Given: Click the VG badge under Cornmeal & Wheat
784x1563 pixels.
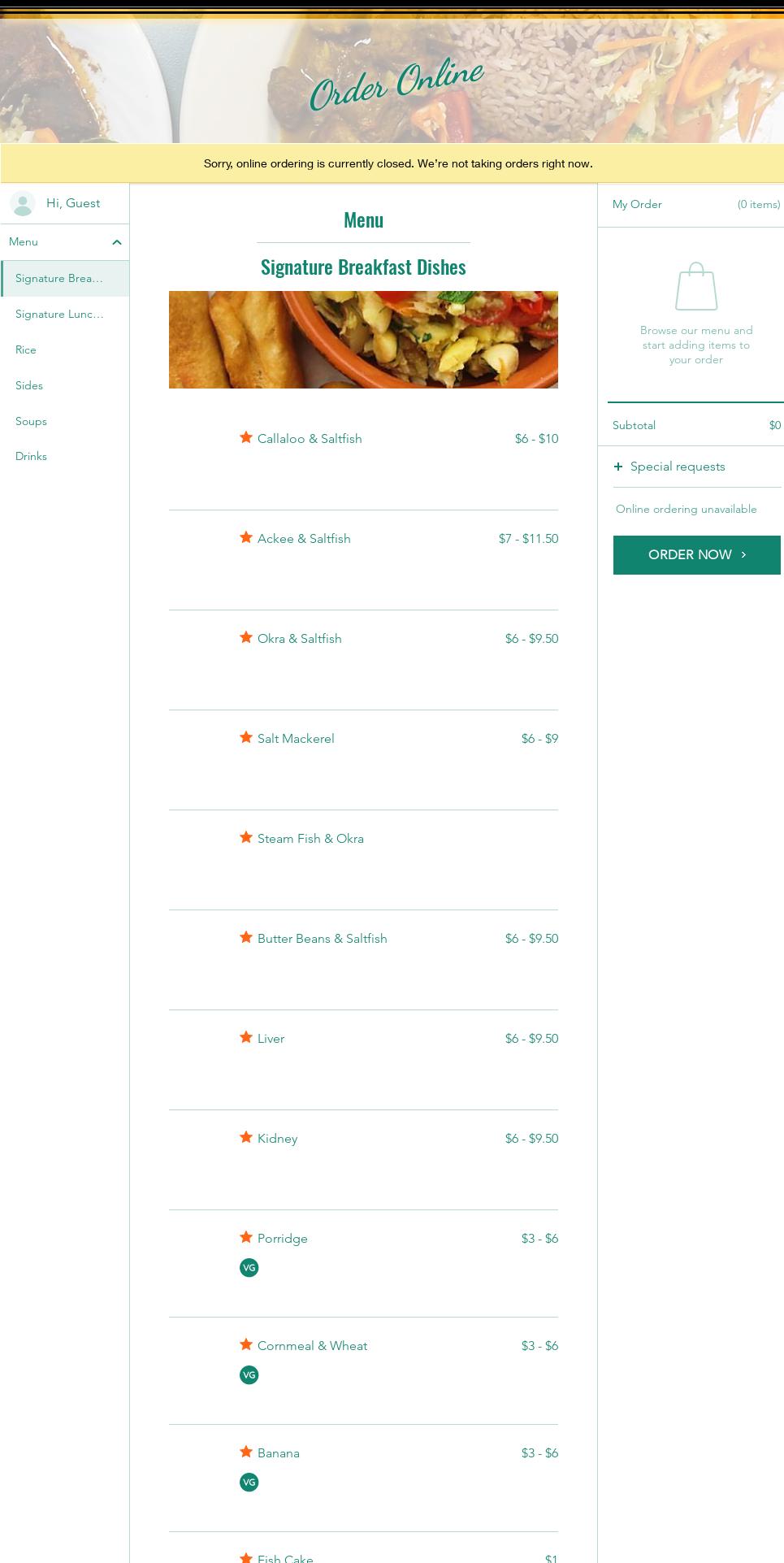Looking at the screenshot, I should [x=249, y=1375].
